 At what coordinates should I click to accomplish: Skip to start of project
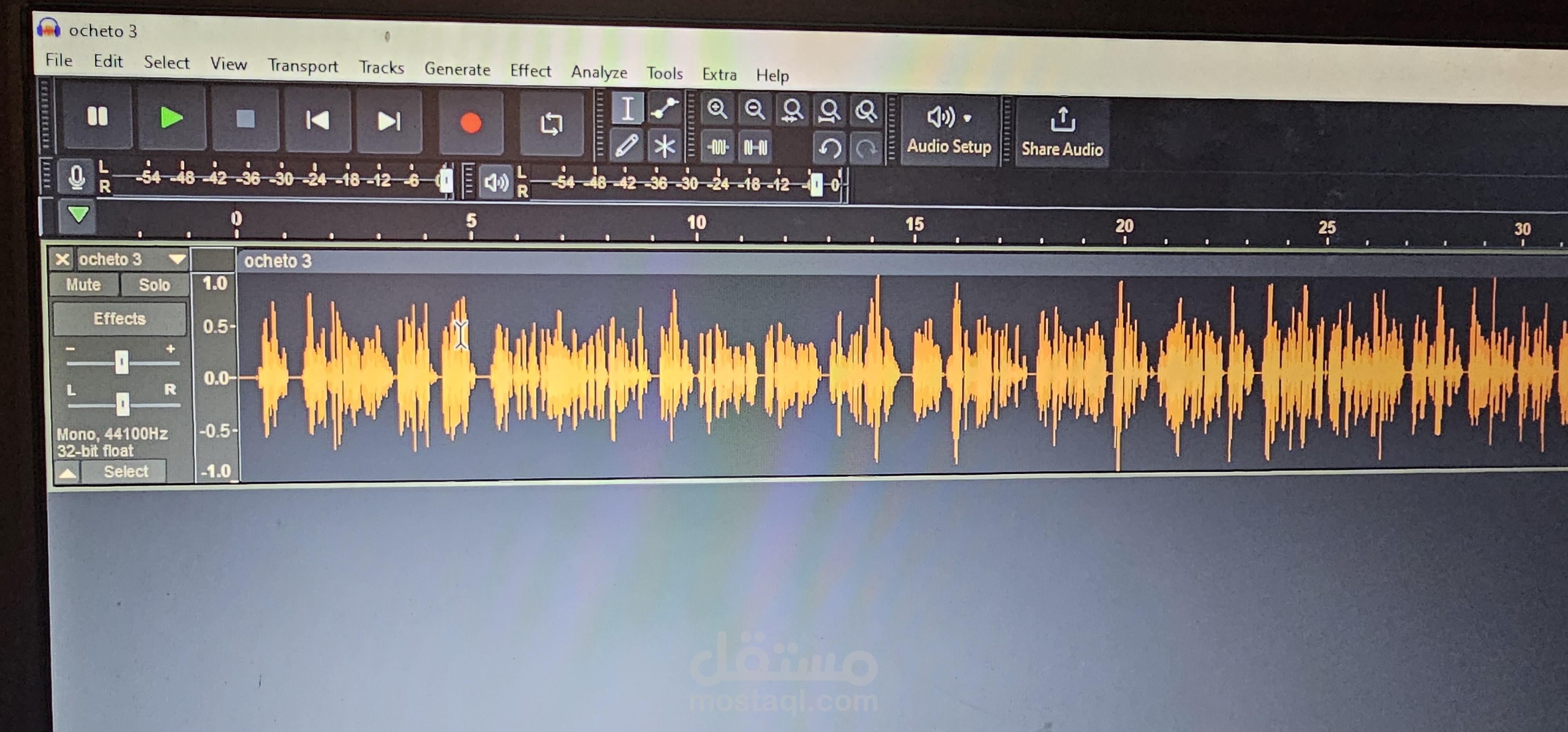point(317,120)
